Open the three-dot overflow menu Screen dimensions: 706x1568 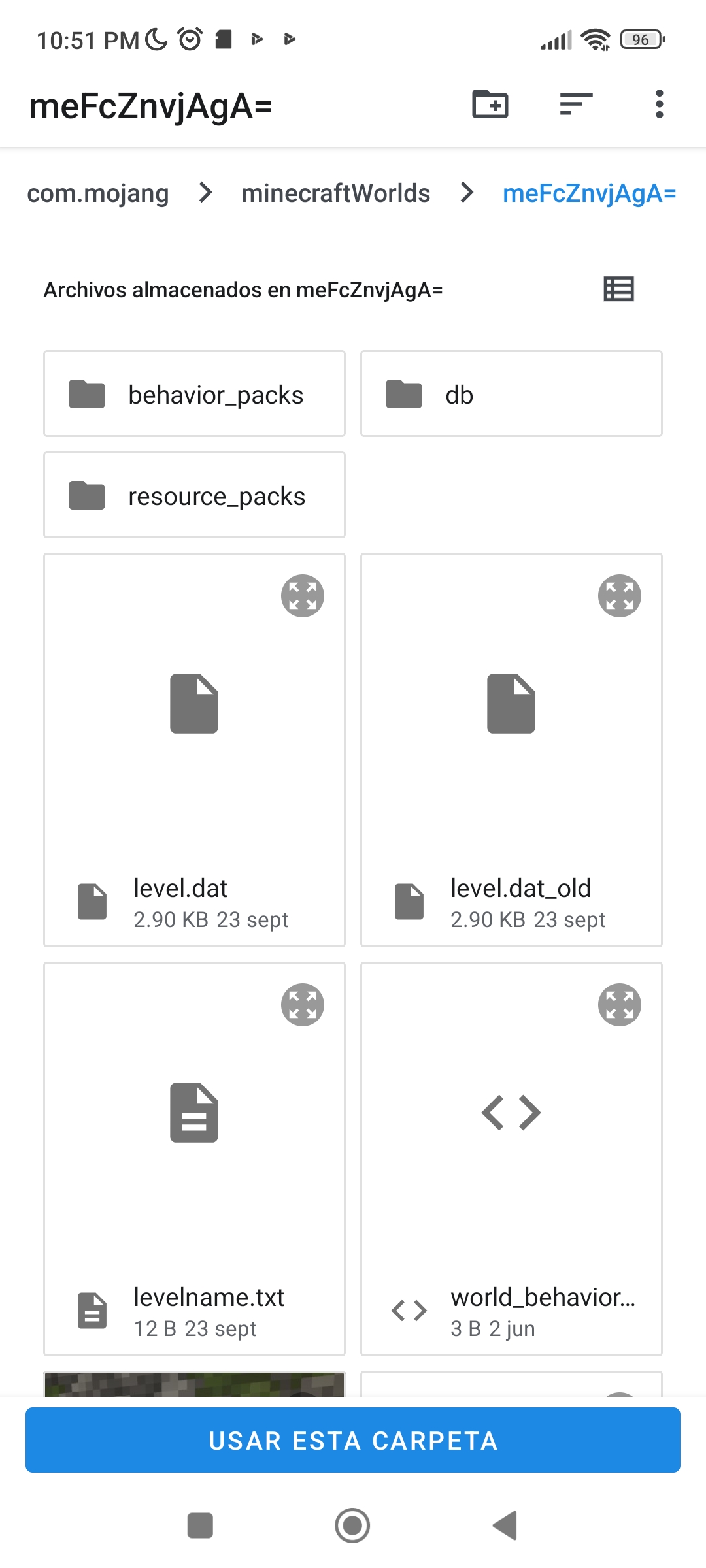659,105
